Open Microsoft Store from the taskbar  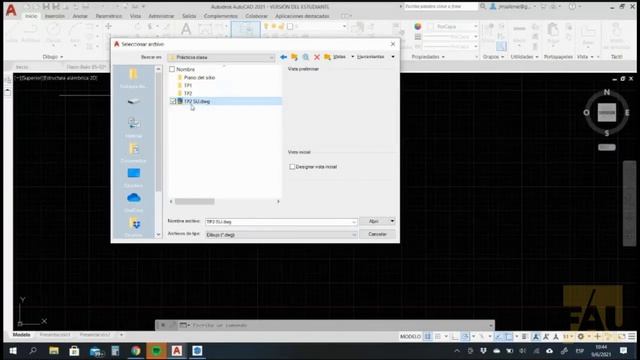tap(74, 351)
